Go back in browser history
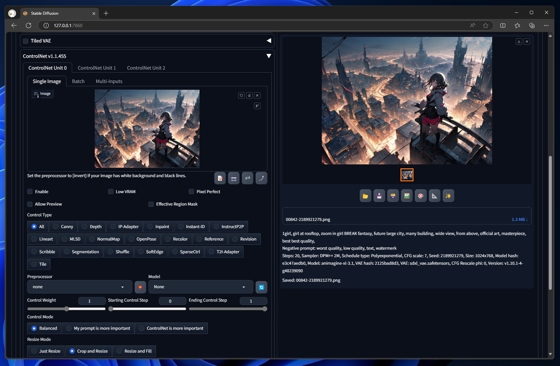Screen dimensions: 560x366 (14, 25)
